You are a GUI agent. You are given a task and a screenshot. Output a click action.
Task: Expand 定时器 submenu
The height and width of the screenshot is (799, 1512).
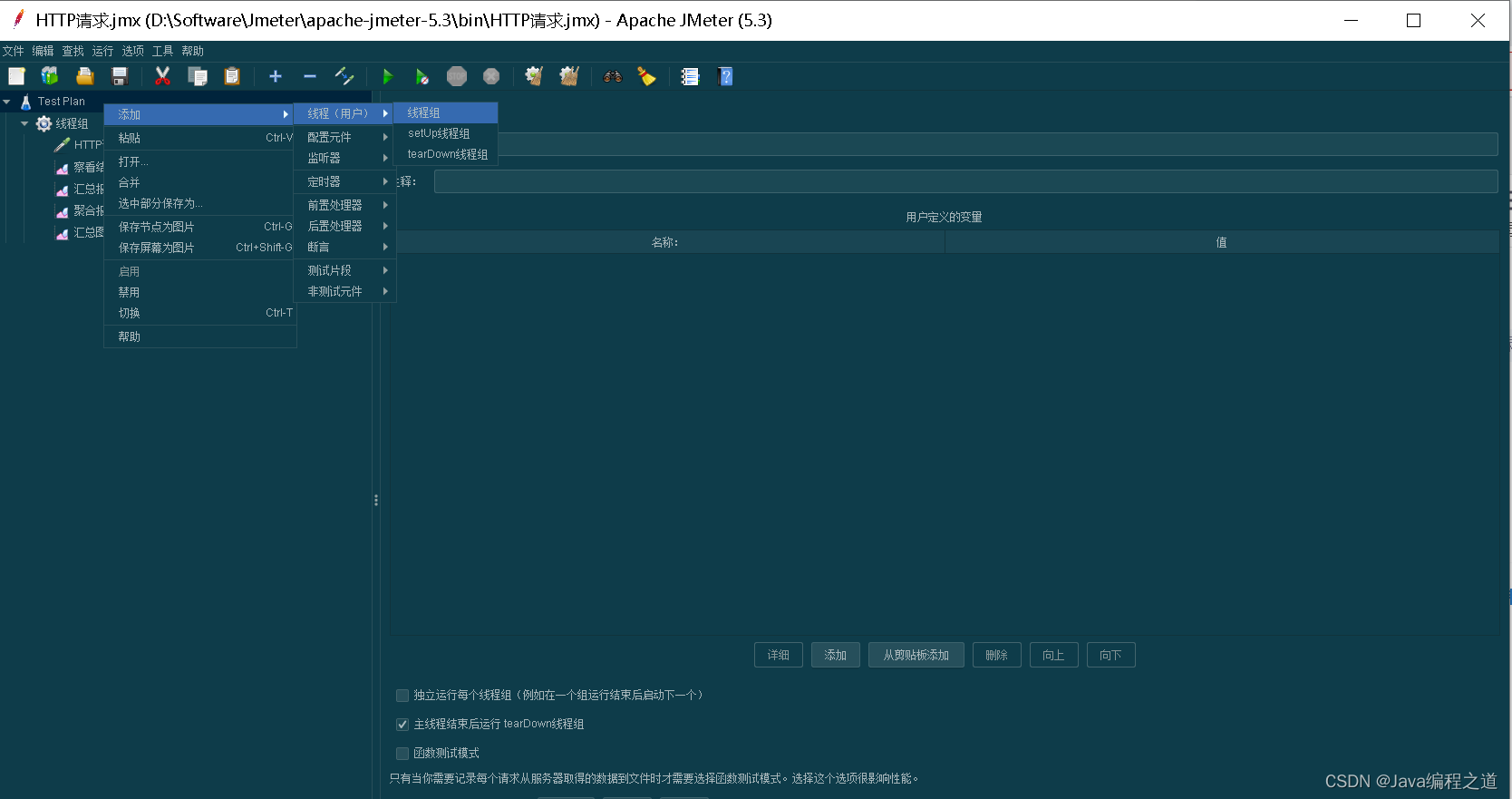point(345,181)
